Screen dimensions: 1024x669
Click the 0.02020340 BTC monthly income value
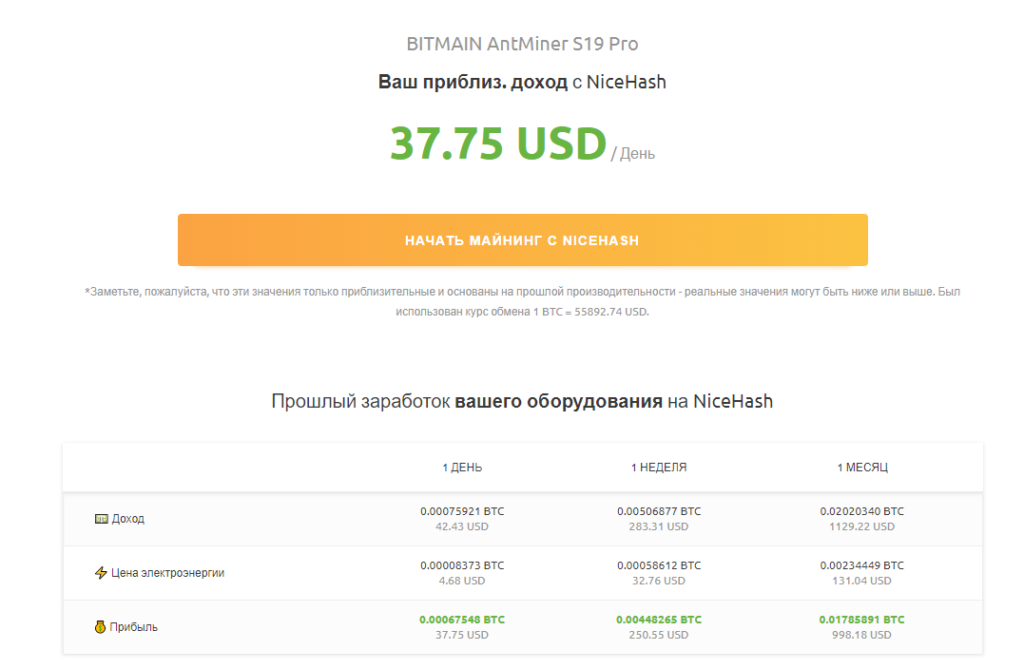[862, 511]
